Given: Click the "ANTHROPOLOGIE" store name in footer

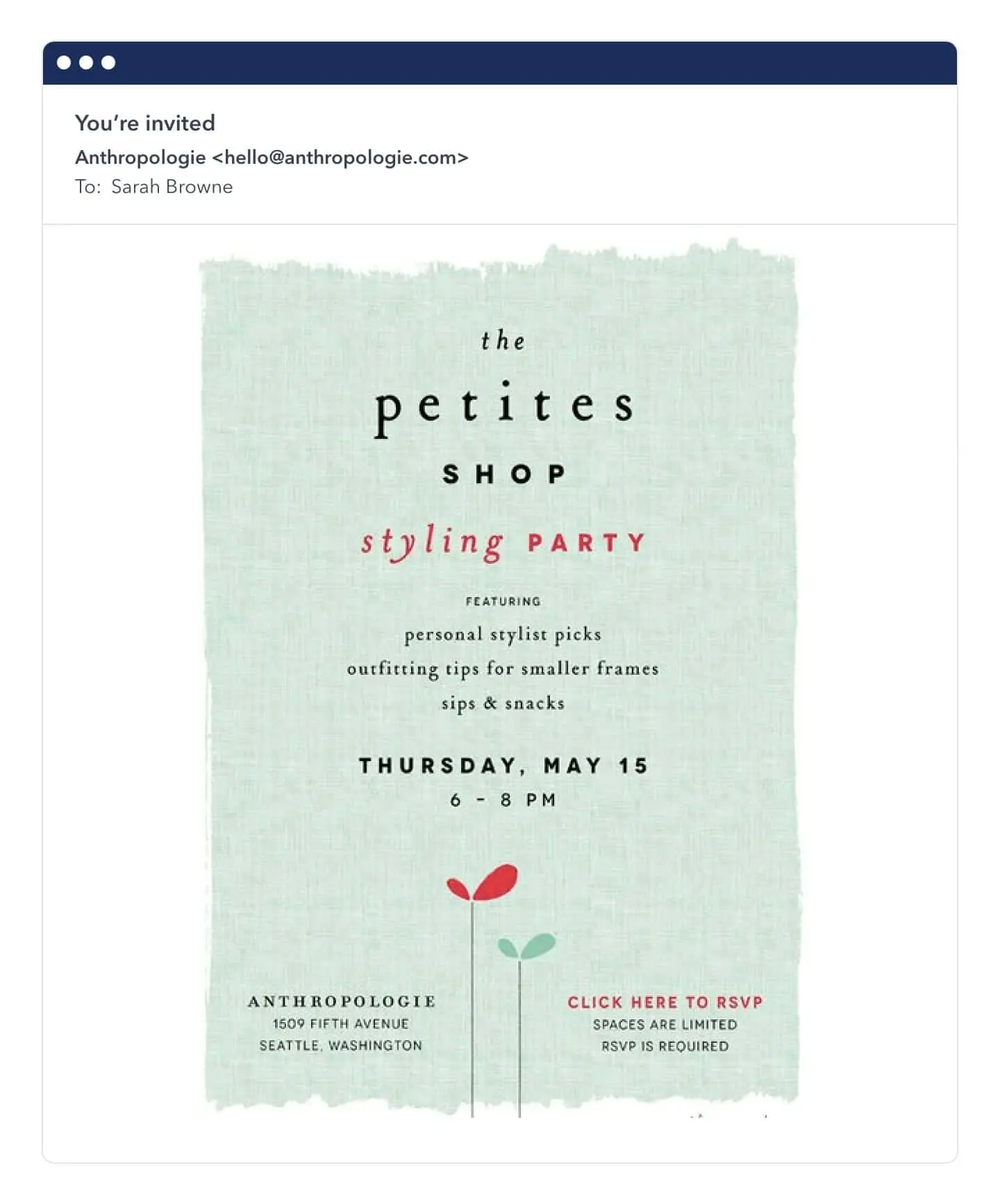Looking at the screenshot, I should click(342, 1001).
